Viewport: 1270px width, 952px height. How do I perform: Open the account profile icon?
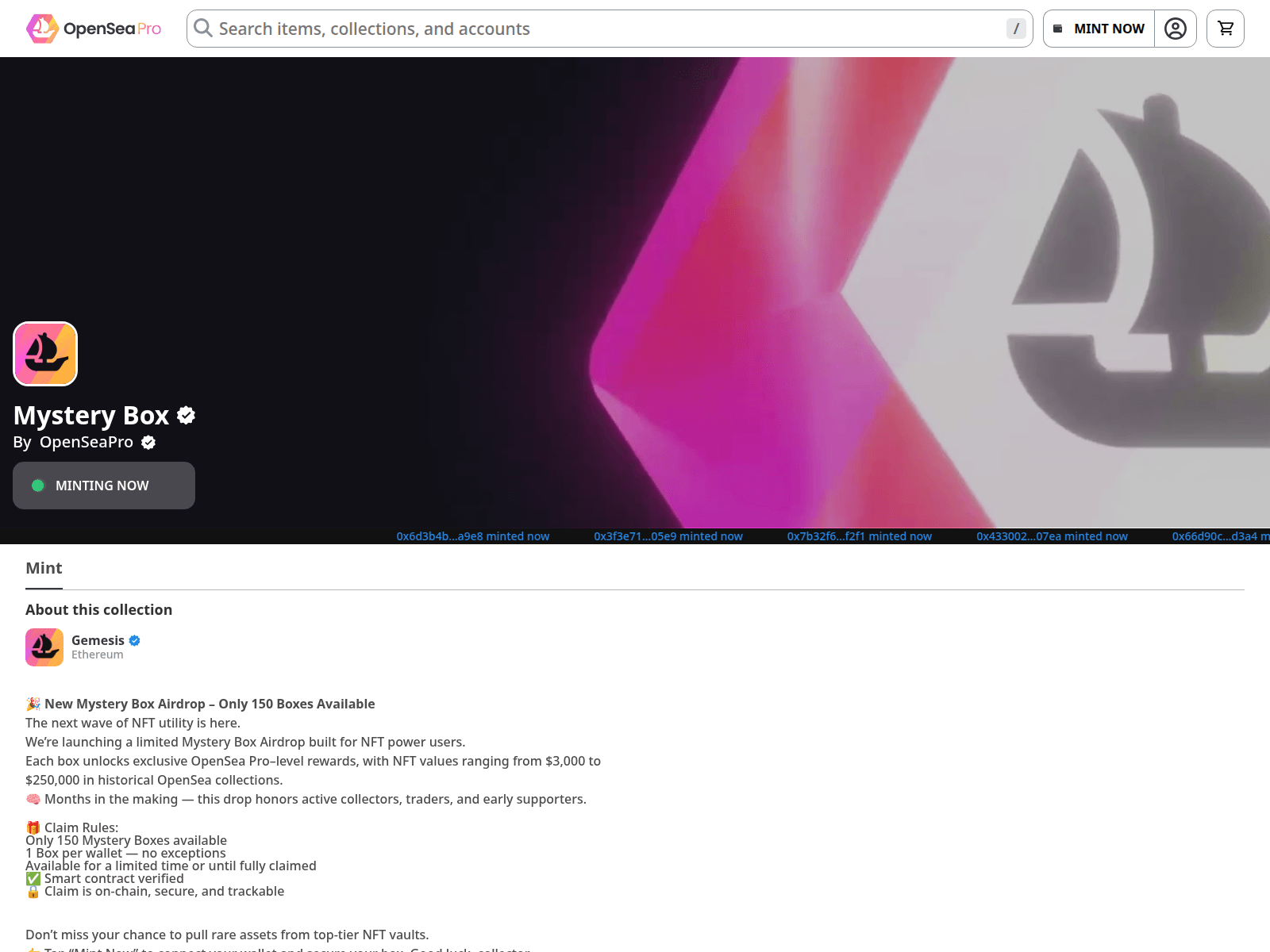[x=1176, y=29]
